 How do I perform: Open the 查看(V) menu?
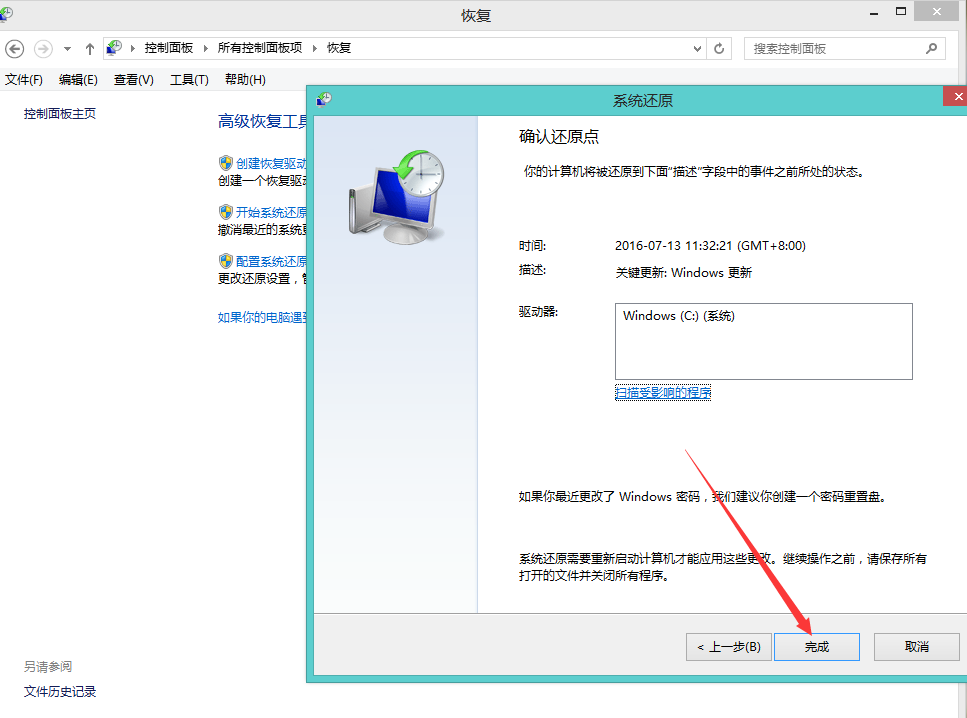(134, 80)
